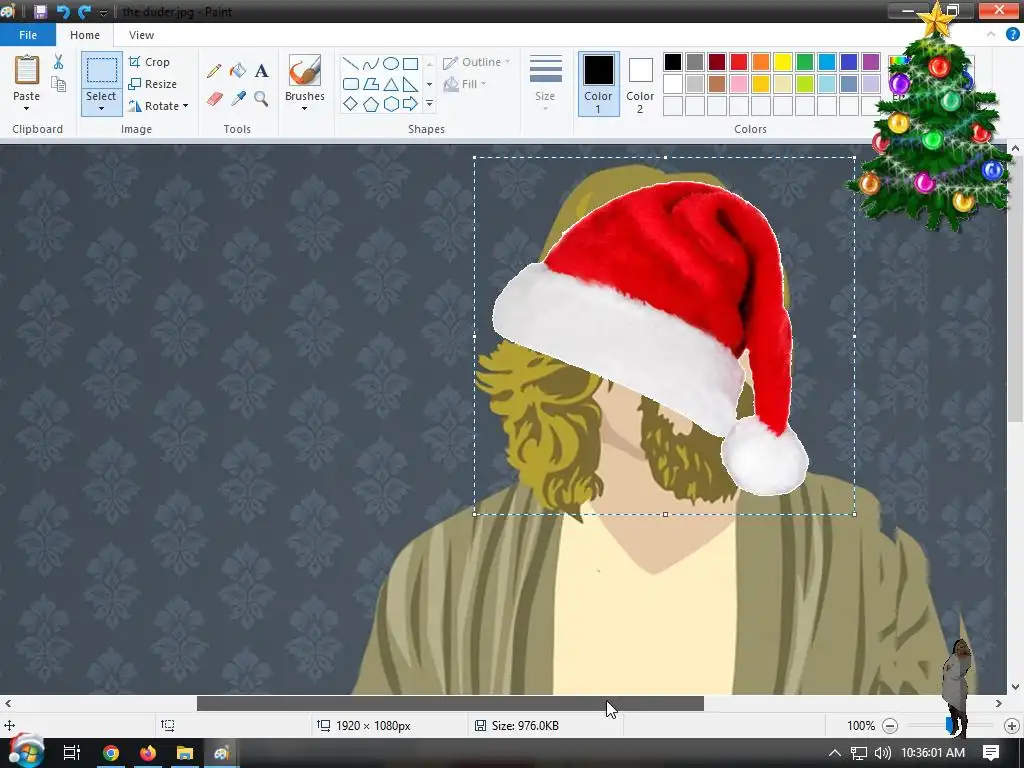Choose the Triangle shape

click(391, 84)
